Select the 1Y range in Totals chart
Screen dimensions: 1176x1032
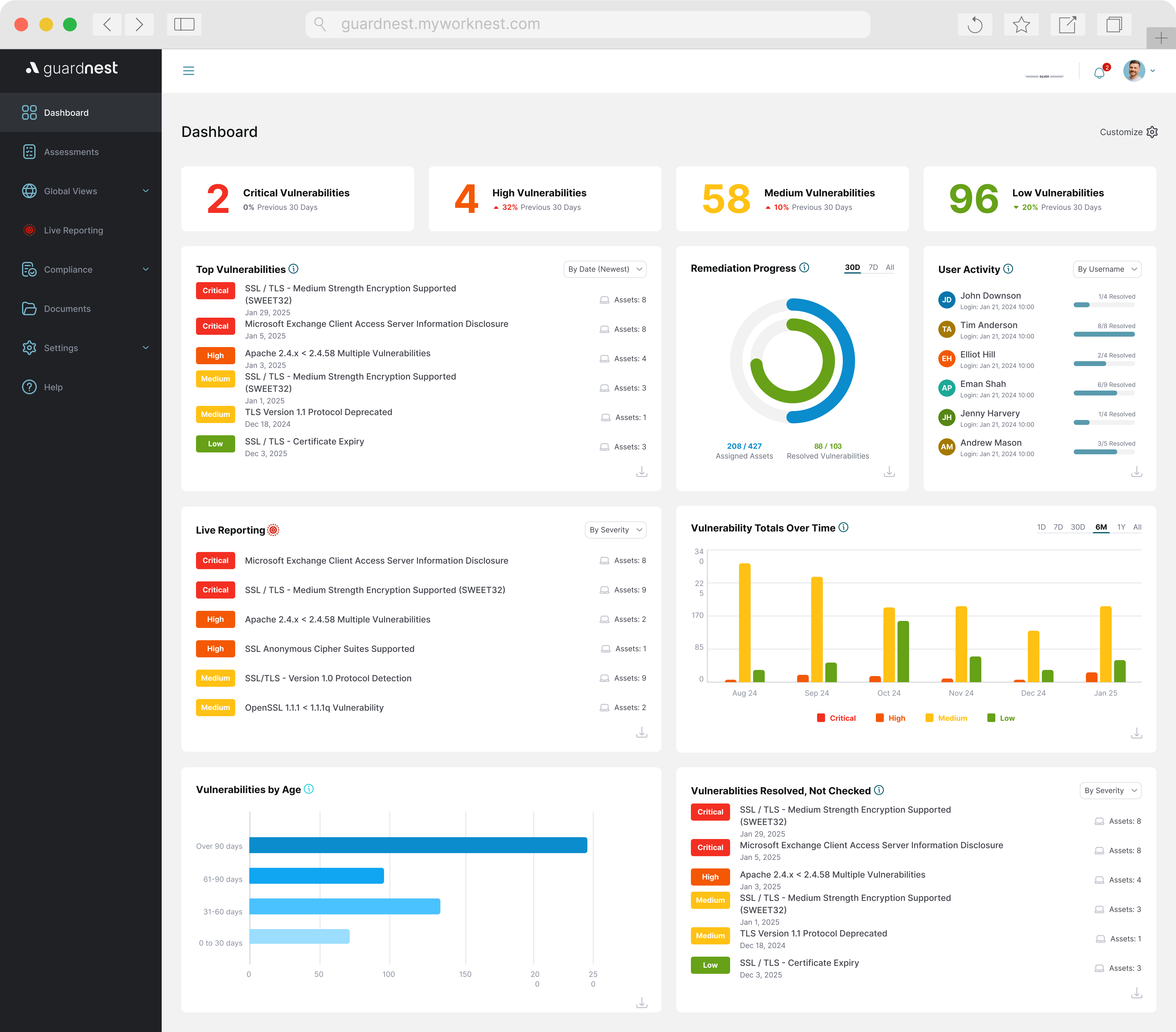pyautogui.click(x=1121, y=527)
